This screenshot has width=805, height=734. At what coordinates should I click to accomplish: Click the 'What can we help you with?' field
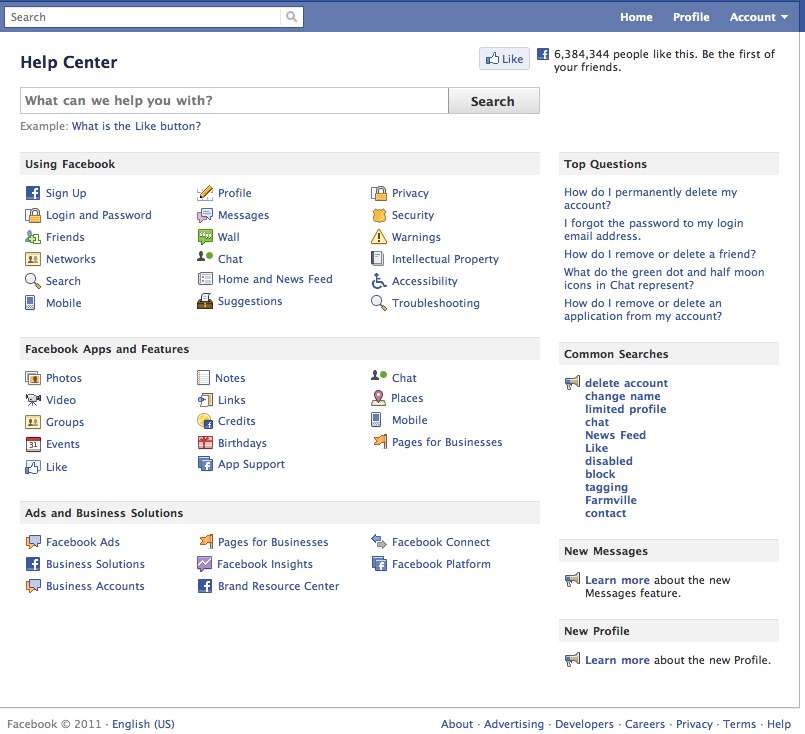234,101
